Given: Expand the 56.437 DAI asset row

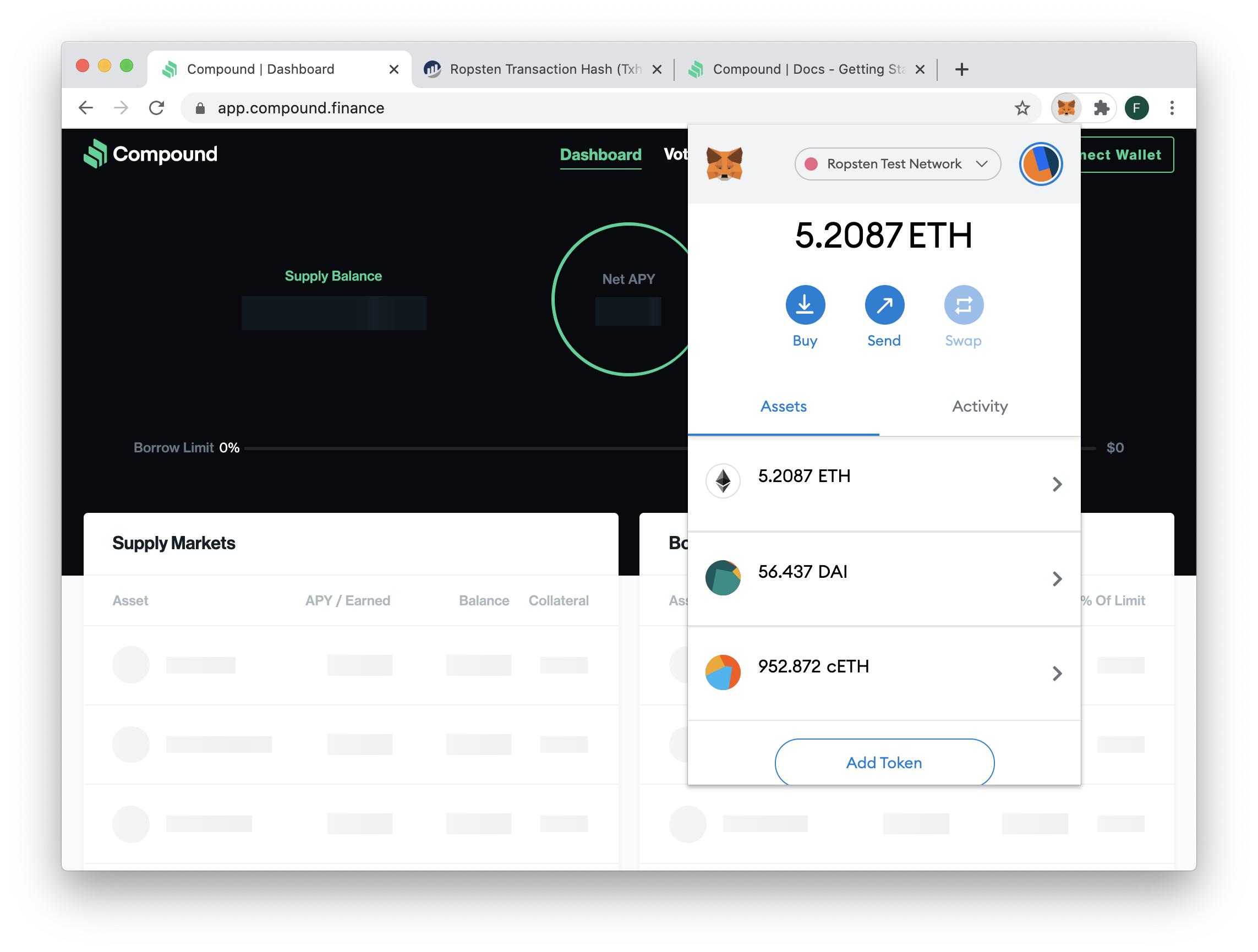Looking at the screenshot, I should pyautogui.click(x=883, y=578).
